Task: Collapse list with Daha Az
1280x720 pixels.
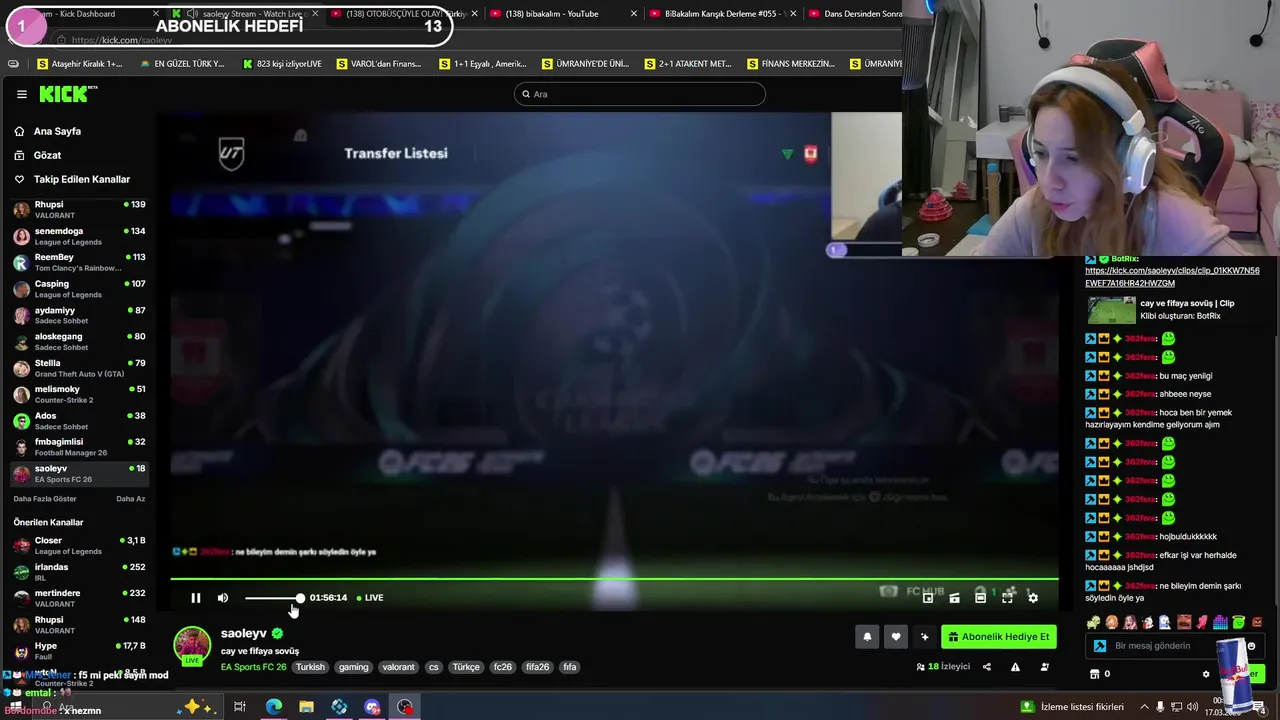Action: 130,499
